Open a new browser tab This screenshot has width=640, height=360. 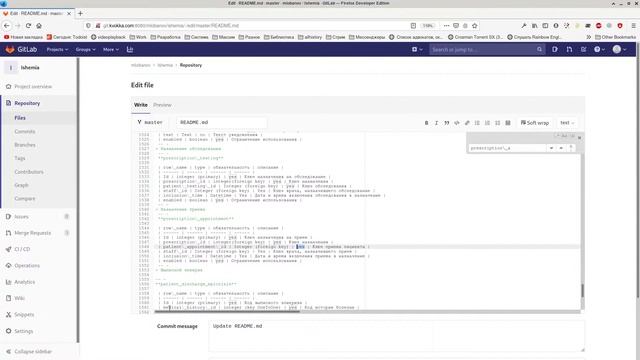click(x=80, y=13)
